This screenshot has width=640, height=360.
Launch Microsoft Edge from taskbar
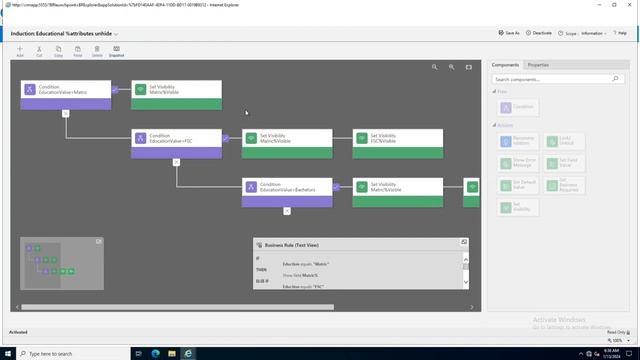point(155,353)
